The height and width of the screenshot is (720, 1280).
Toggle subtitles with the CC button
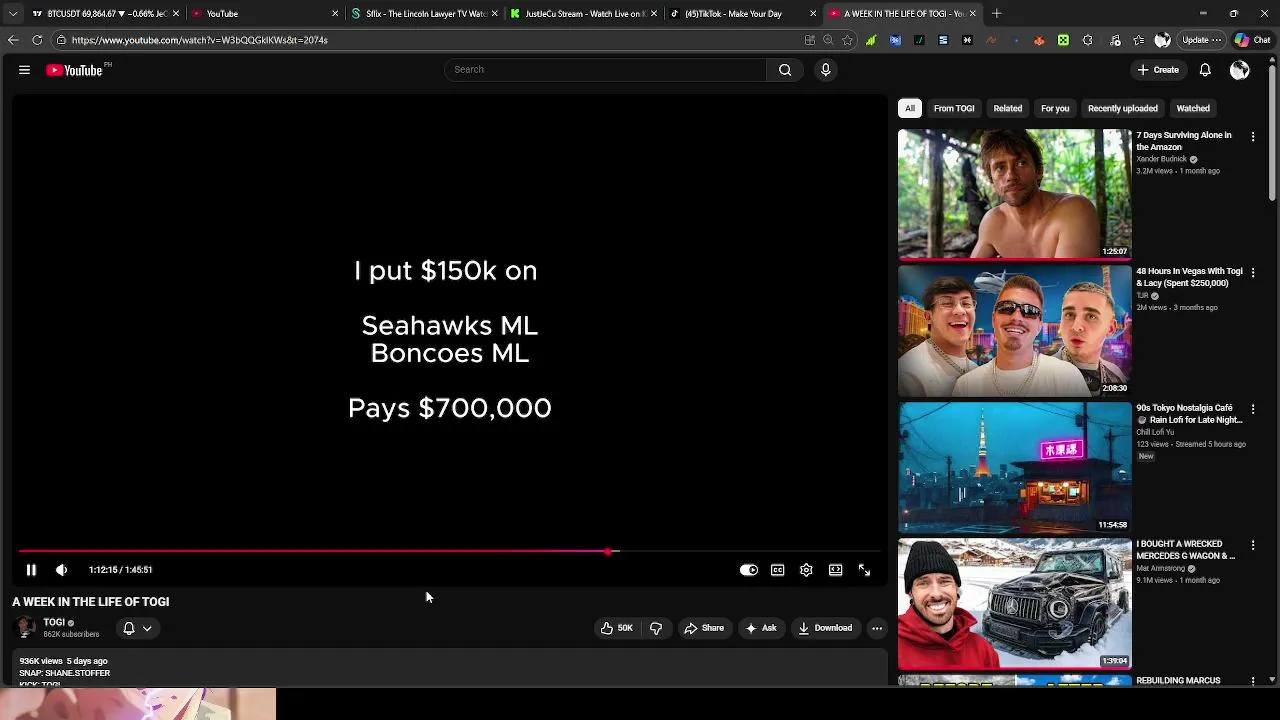pyautogui.click(x=778, y=570)
